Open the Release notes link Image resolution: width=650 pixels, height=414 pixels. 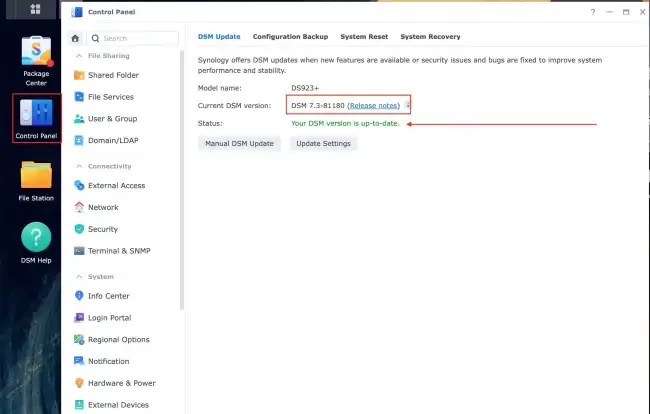(374, 106)
